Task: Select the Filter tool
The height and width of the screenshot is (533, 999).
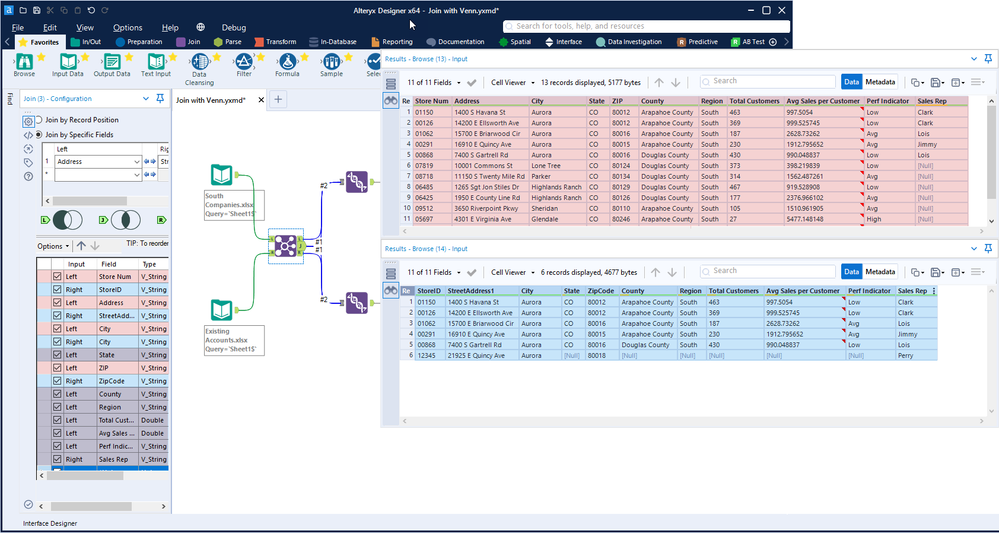Action: [243, 66]
